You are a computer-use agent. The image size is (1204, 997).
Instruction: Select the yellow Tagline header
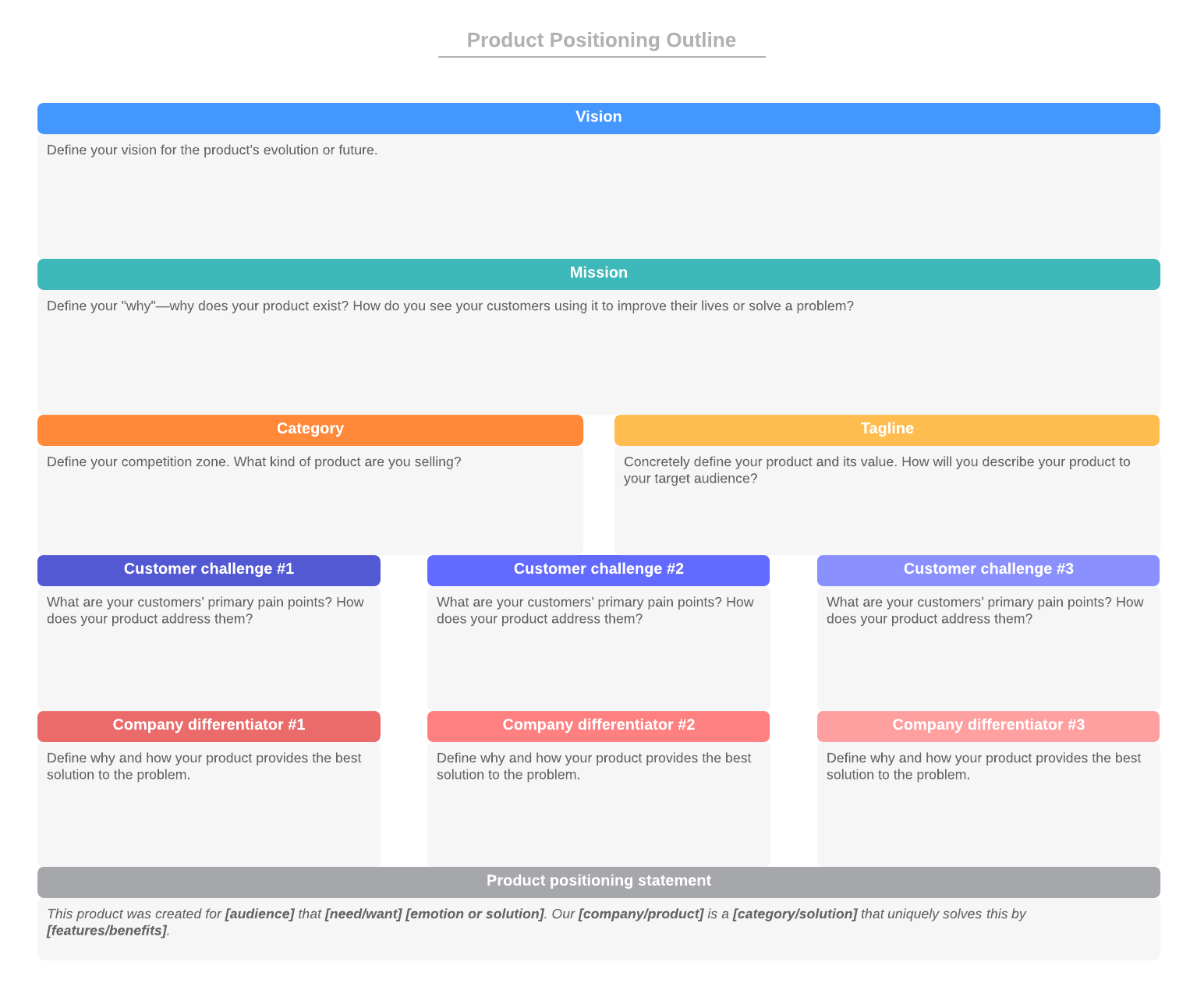click(887, 430)
